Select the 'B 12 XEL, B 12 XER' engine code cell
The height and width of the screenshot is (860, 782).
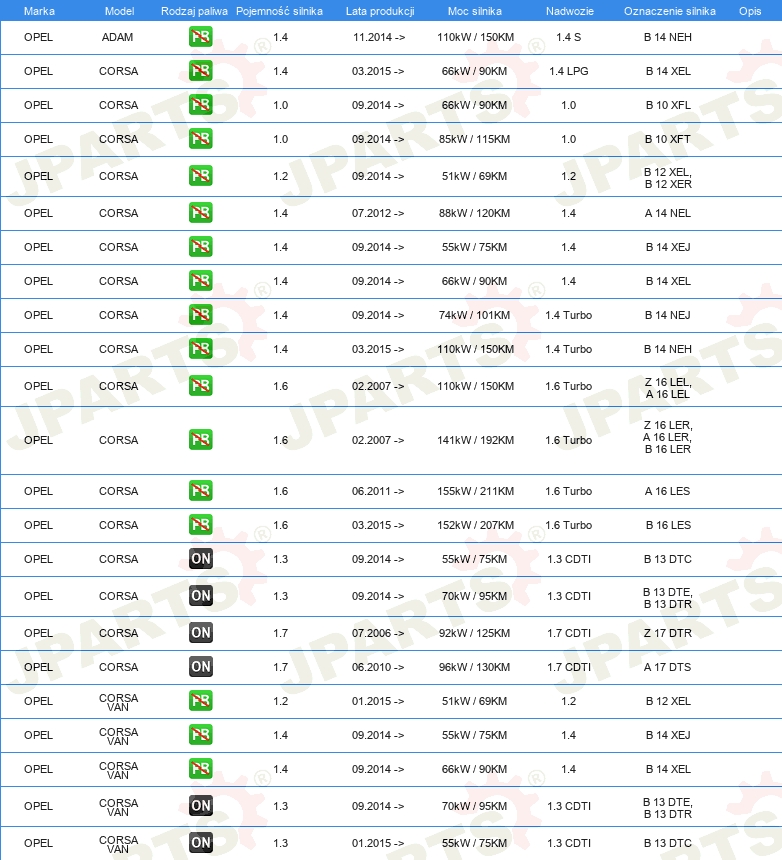(x=668, y=178)
